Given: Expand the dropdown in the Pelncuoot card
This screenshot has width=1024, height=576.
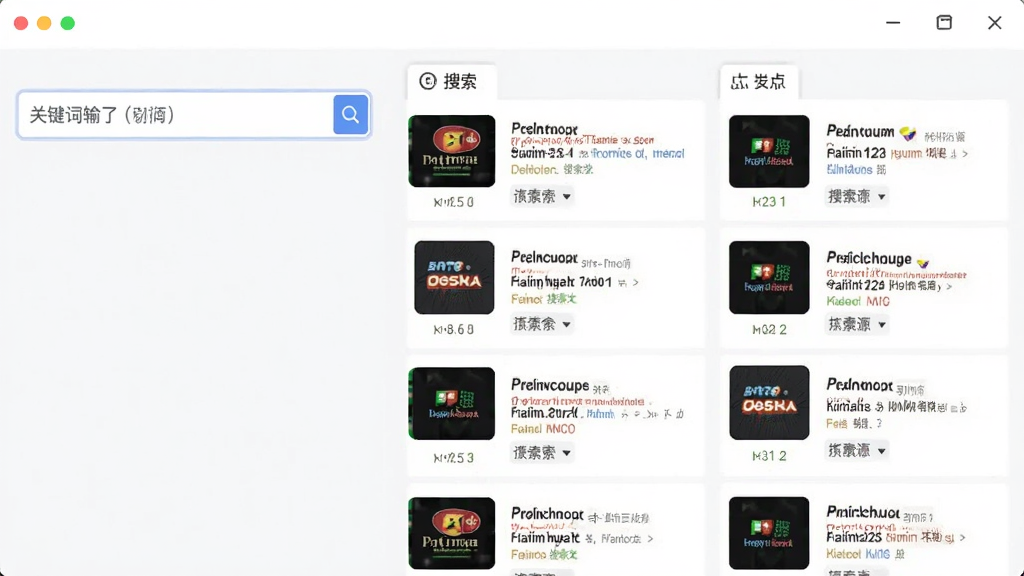Looking at the screenshot, I should point(542,324).
